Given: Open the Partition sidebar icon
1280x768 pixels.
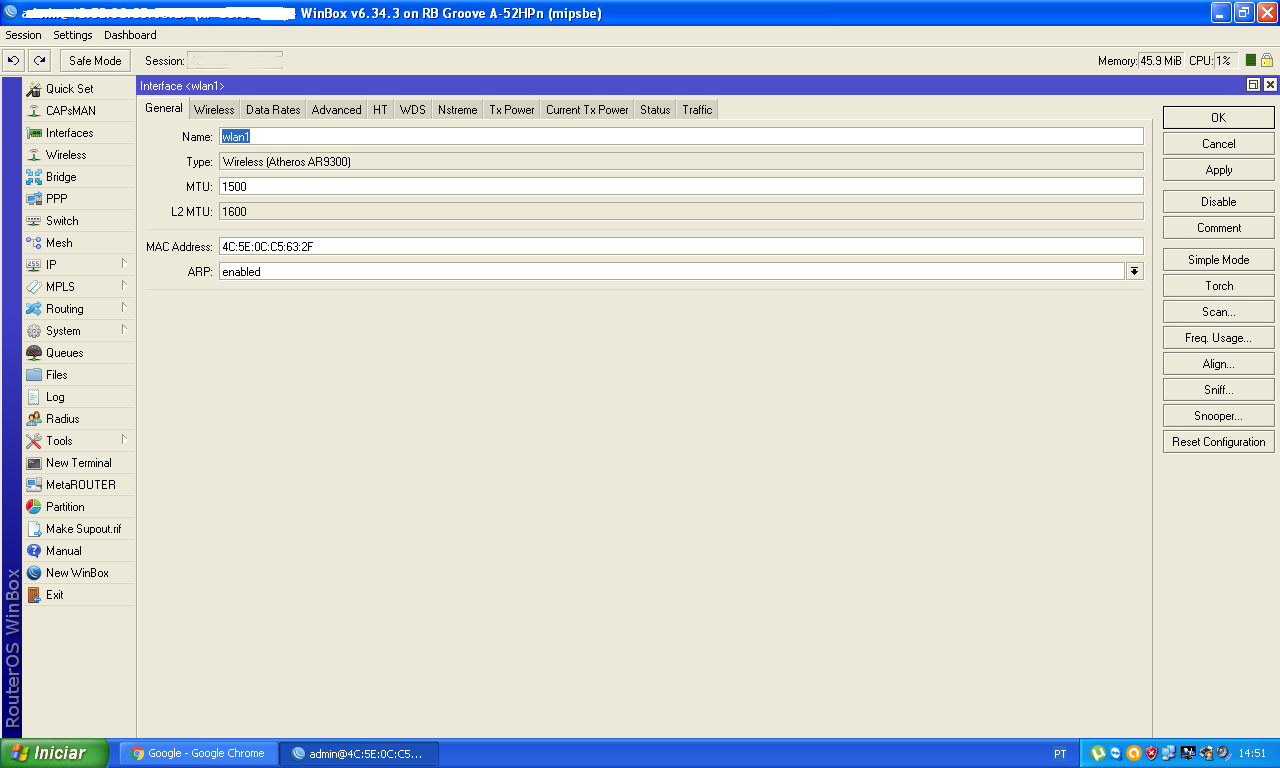Looking at the screenshot, I should (x=34, y=507).
